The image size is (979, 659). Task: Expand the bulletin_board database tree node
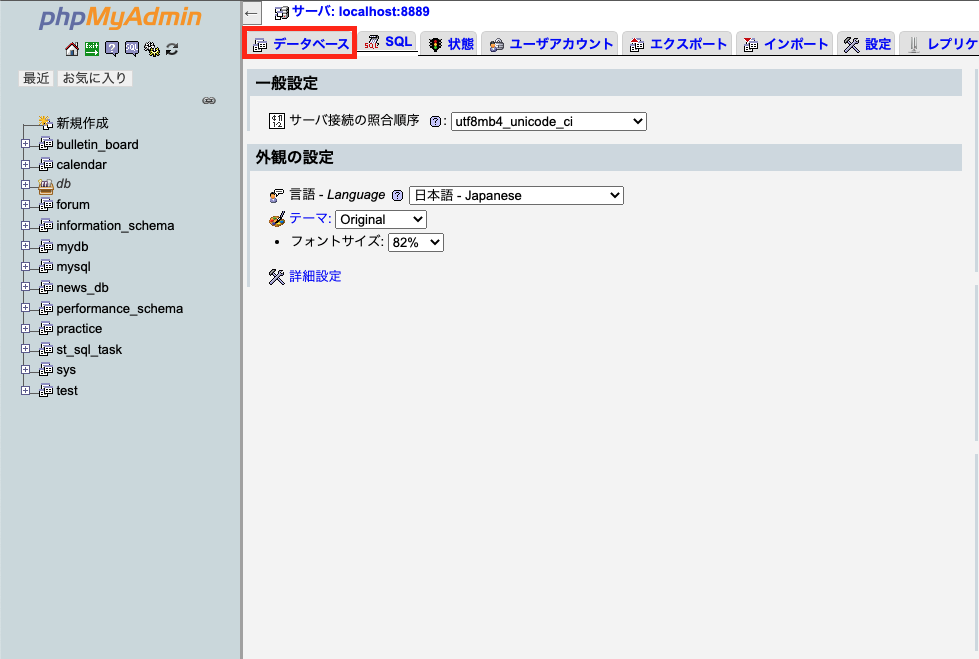[x=25, y=143]
